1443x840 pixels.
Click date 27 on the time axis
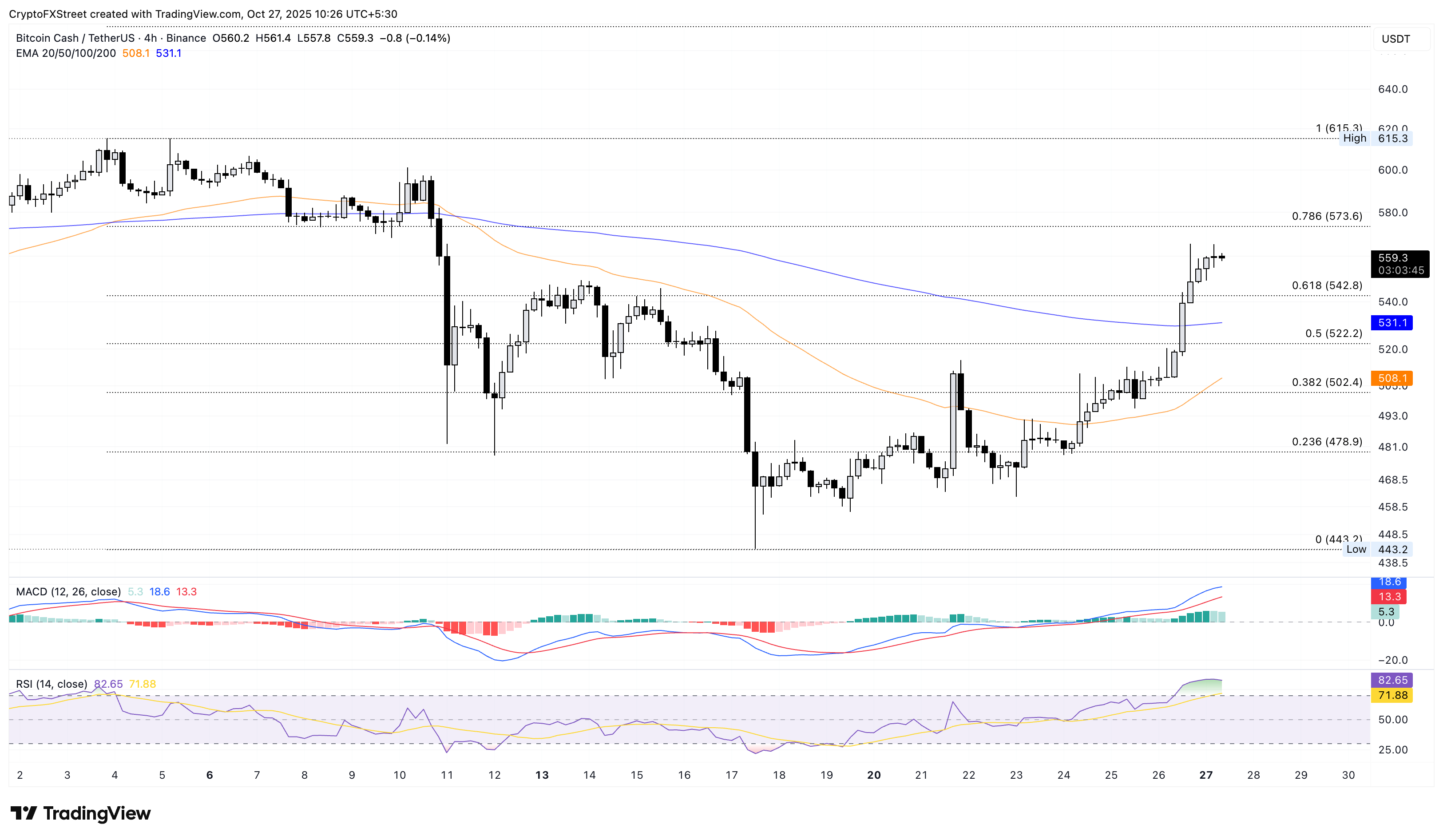point(1206,775)
